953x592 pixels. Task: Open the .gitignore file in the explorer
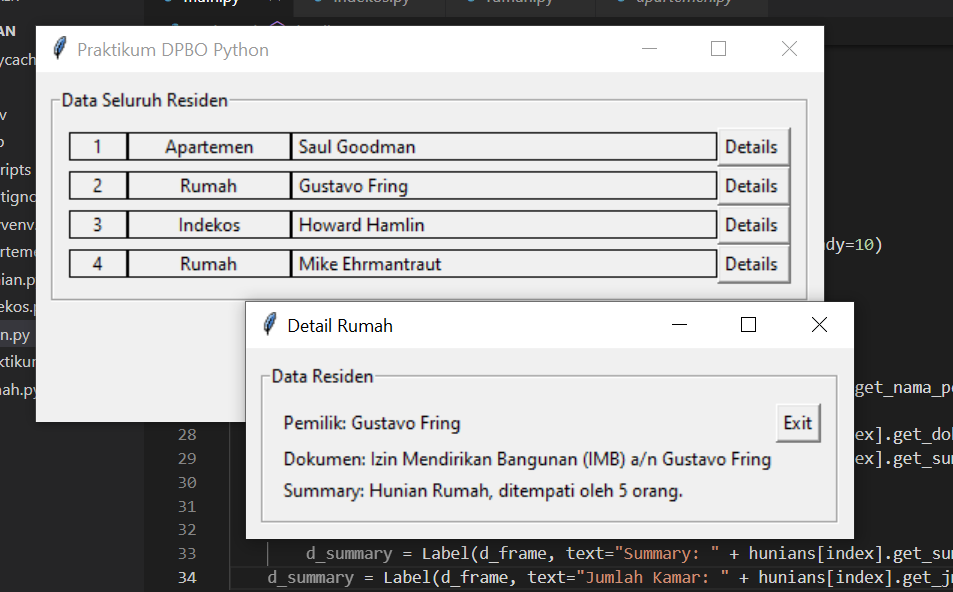[15, 197]
